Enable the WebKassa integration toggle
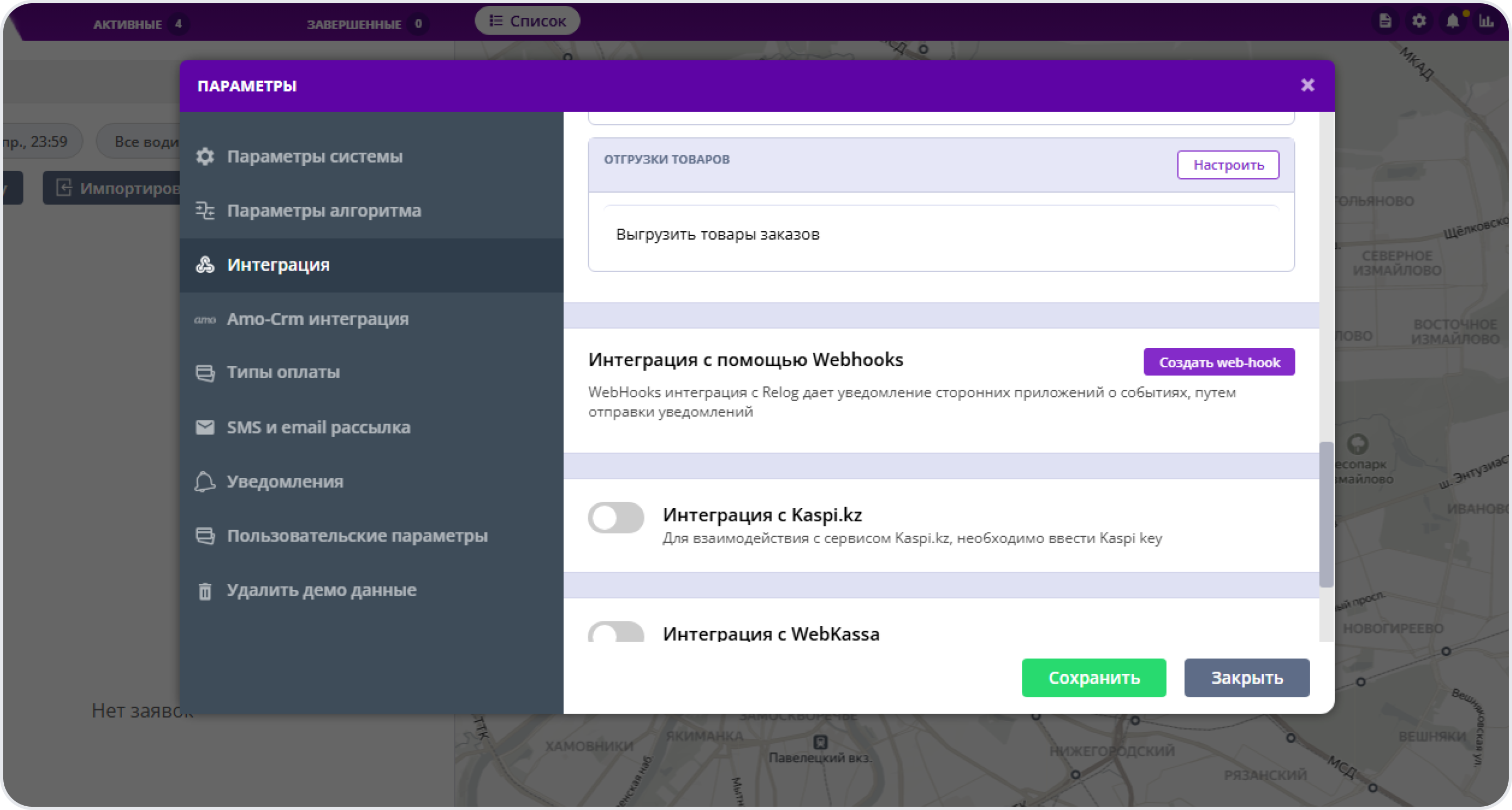Viewport: 1512px width, 810px height. coord(616,633)
